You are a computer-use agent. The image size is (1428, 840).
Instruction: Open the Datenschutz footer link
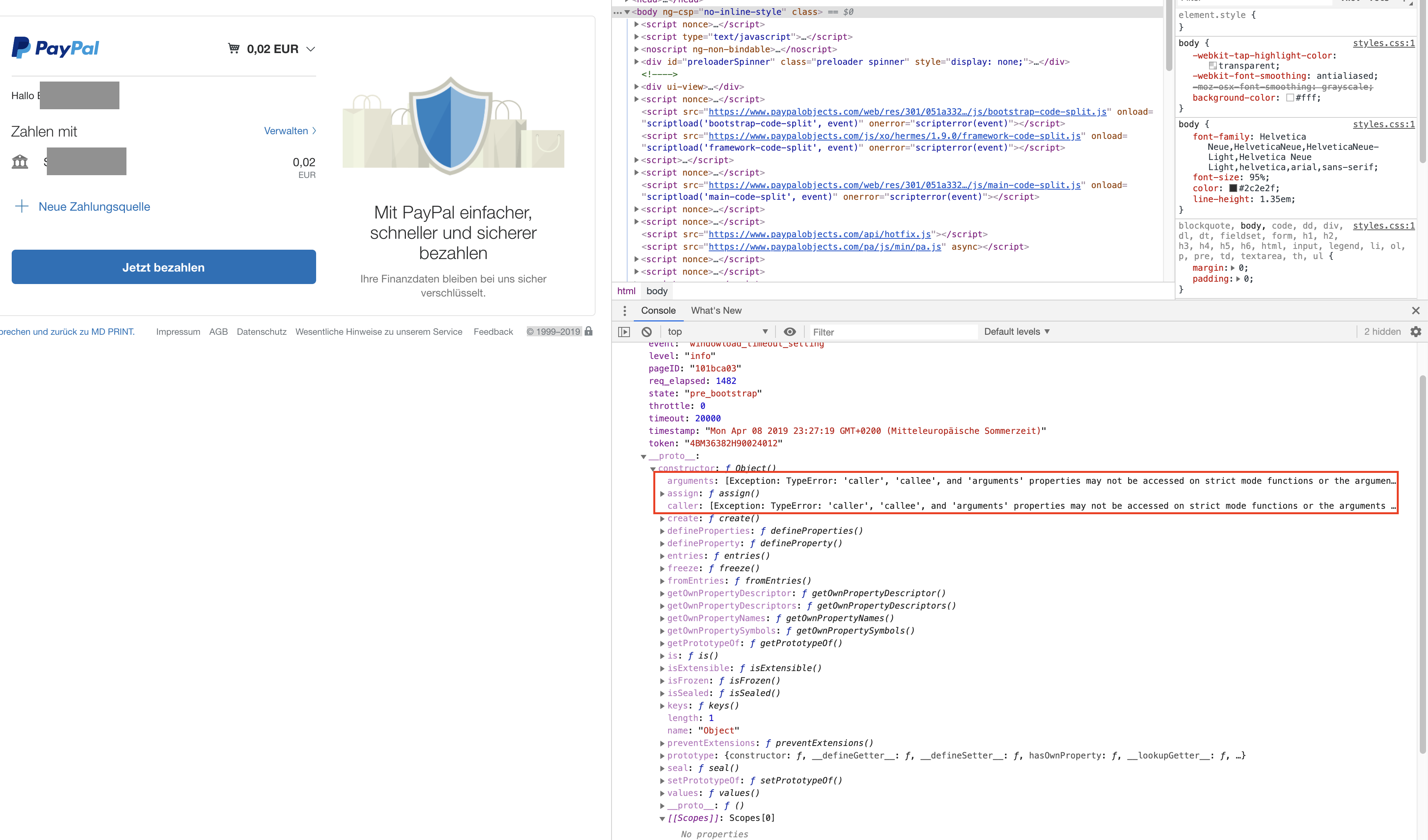261,331
